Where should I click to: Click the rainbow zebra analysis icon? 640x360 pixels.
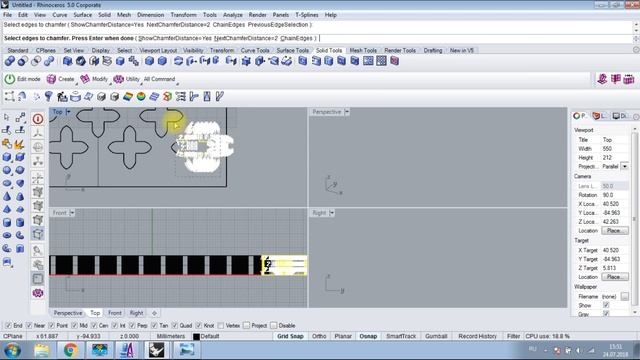coord(128,97)
